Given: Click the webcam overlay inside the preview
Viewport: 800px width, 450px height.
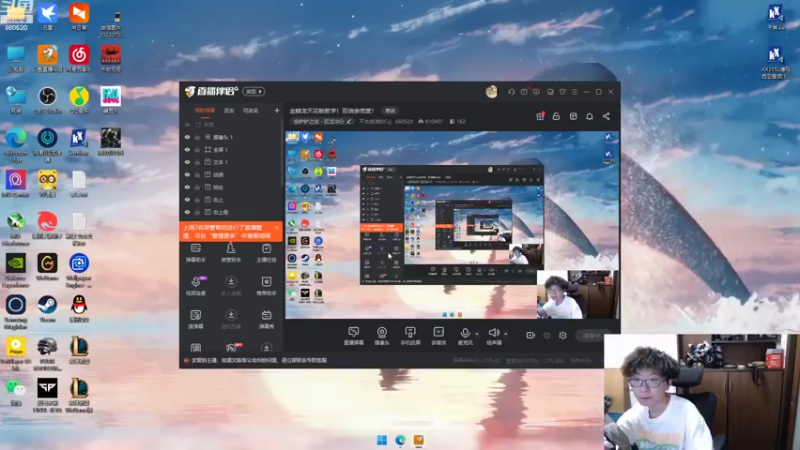Looking at the screenshot, I should point(578,295).
